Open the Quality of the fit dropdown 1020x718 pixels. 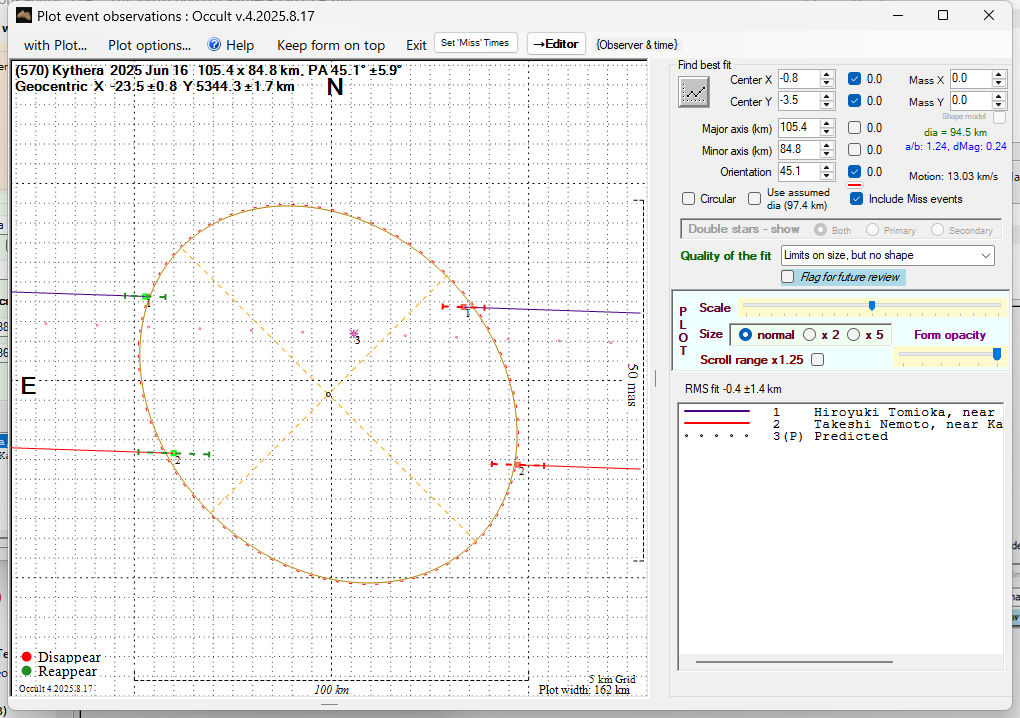pos(986,256)
